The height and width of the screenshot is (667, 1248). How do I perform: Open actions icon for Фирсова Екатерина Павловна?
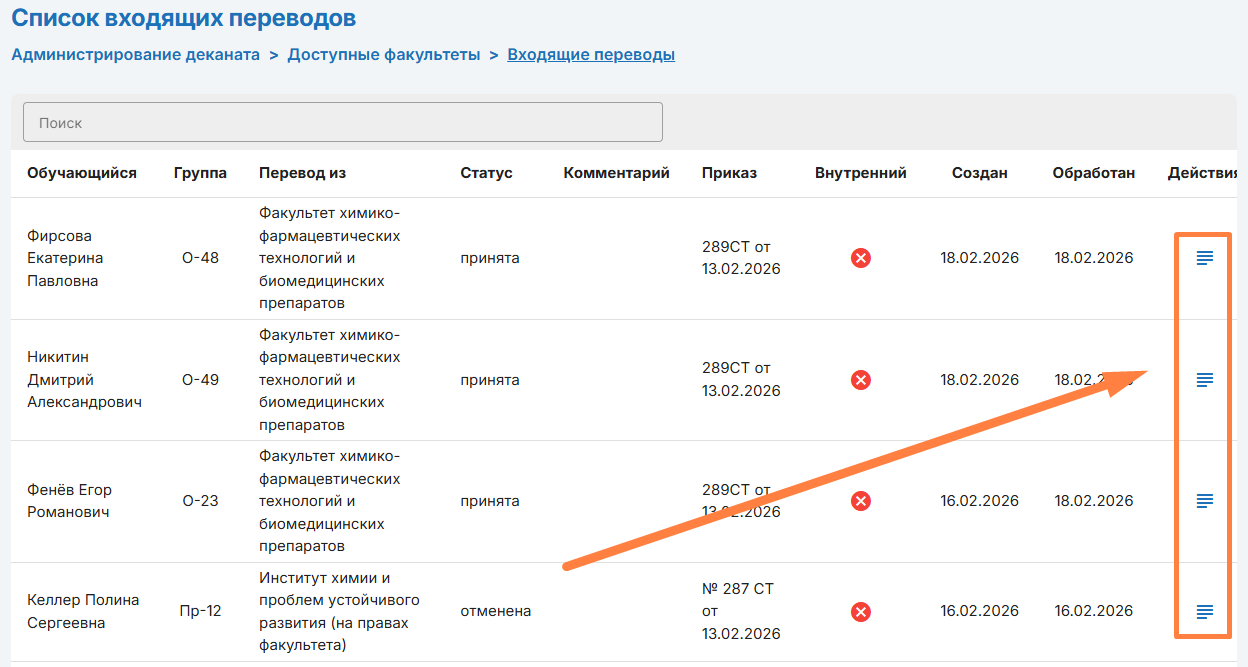1205,258
